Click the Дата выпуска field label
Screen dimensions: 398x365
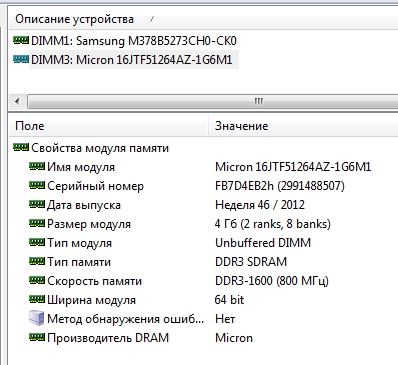(x=84, y=205)
